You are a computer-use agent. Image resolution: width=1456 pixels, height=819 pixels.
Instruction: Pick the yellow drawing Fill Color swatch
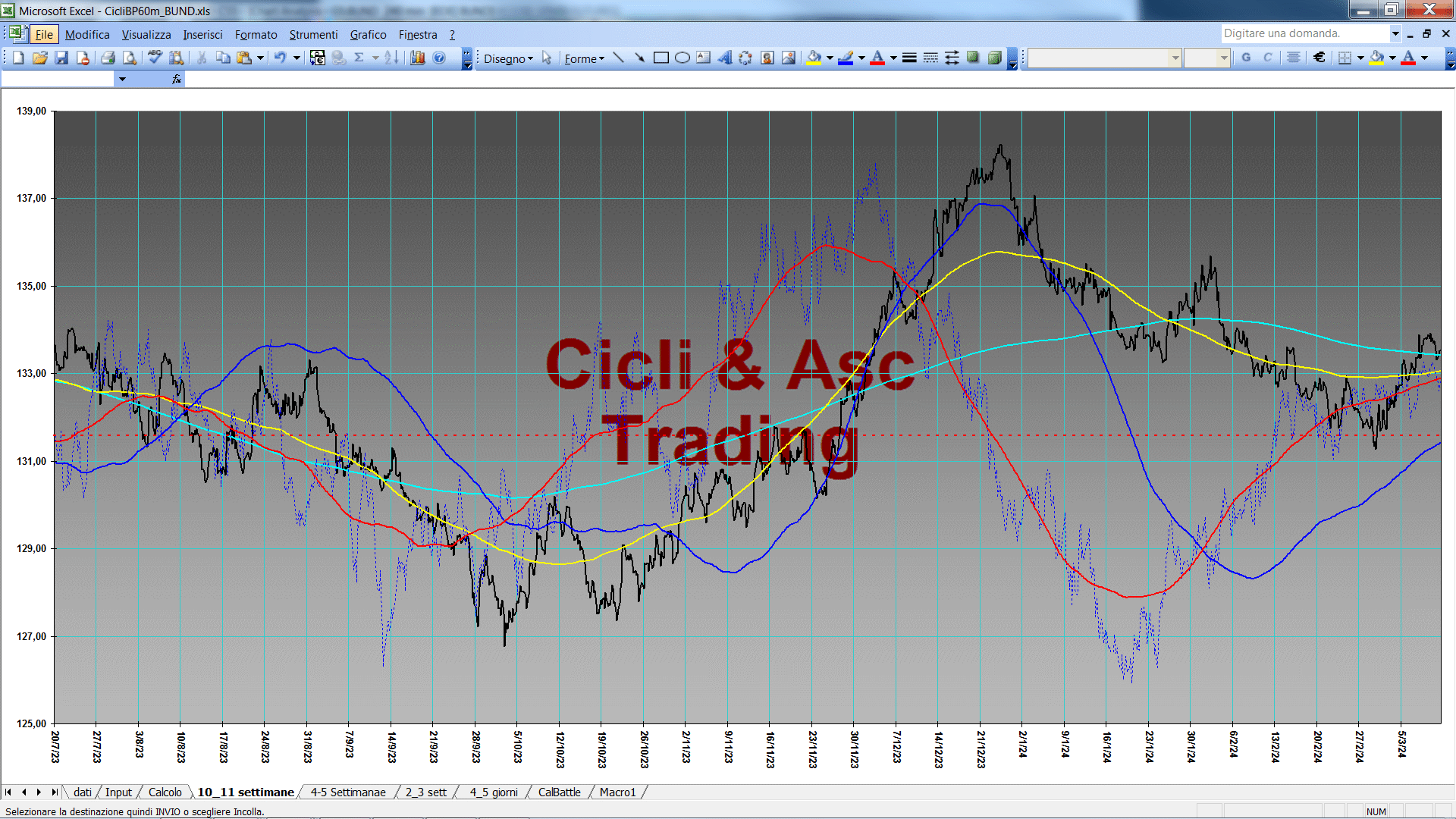pyautogui.click(x=814, y=58)
